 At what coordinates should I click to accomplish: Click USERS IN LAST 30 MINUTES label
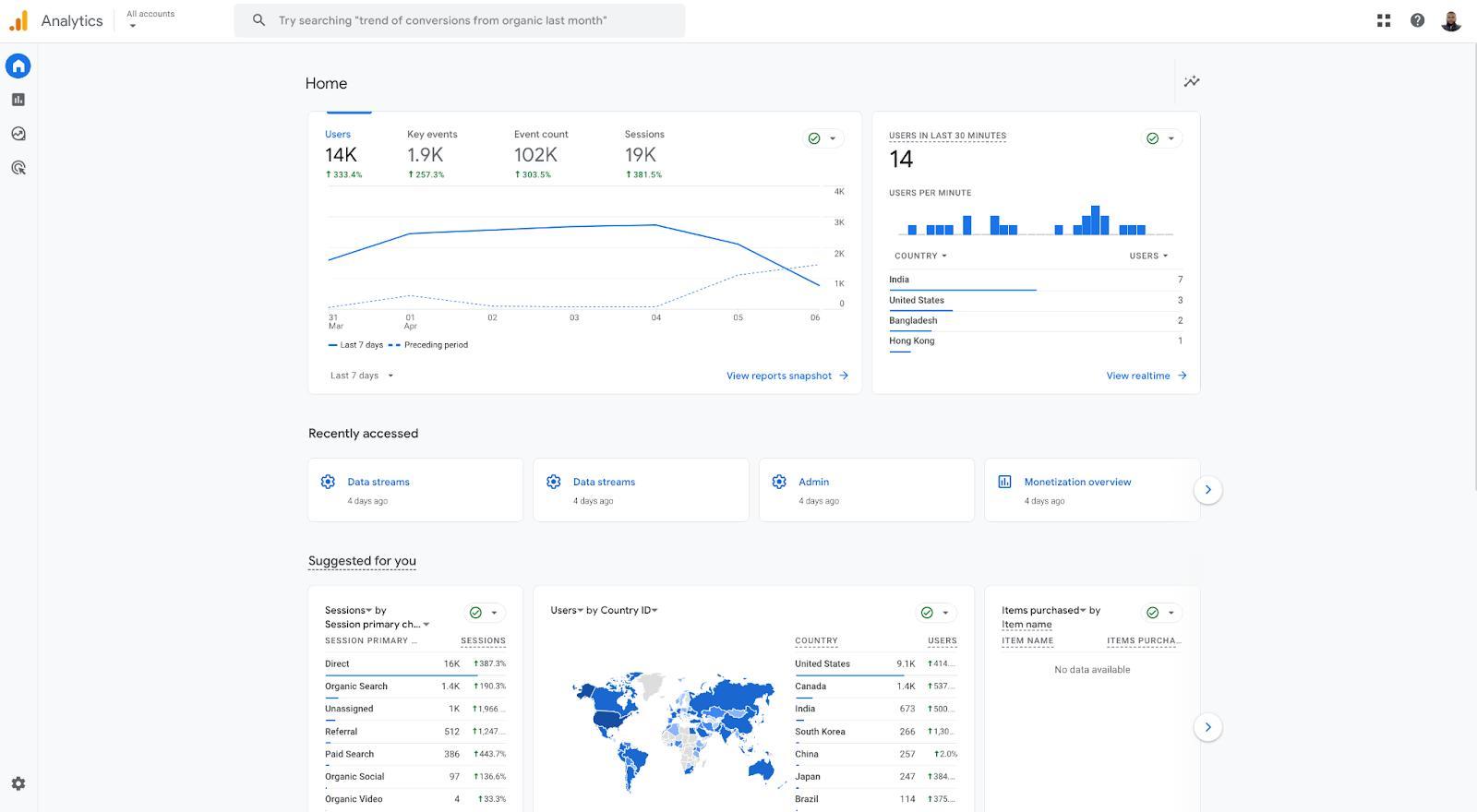tap(947, 136)
